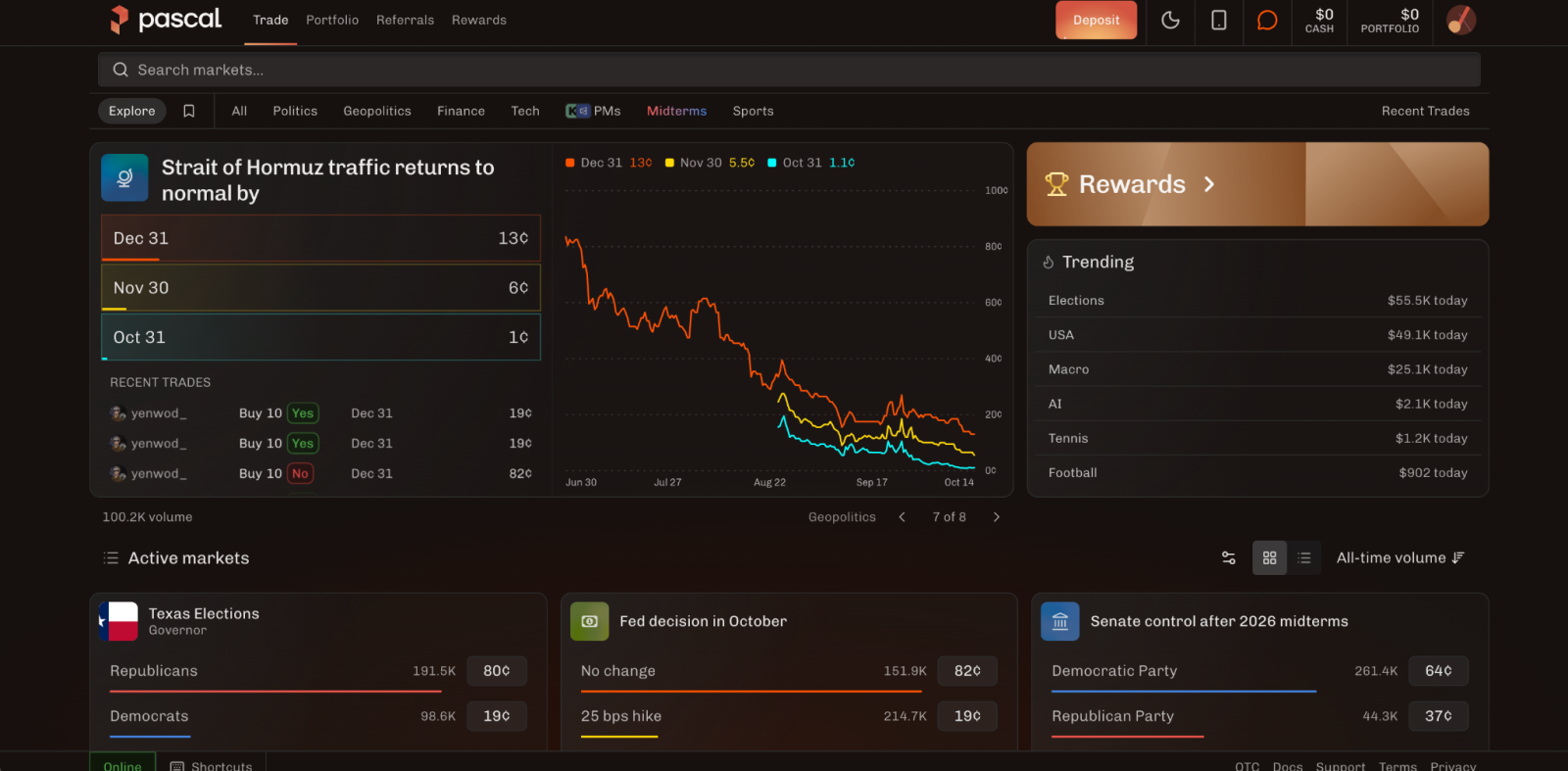Open the bookmarked markets icon

coord(189,111)
